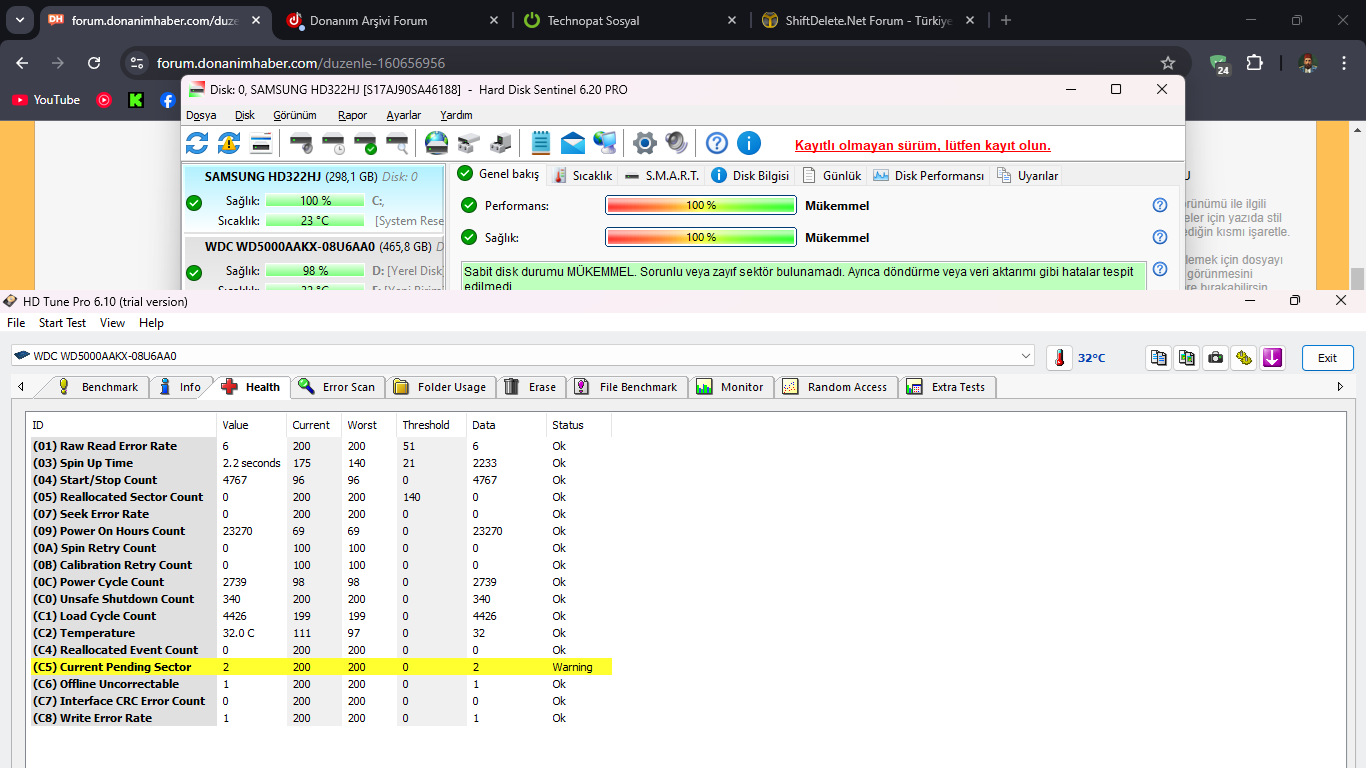Select the Current Pending Sector warning row
The image size is (1366, 768).
[x=320, y=667]
